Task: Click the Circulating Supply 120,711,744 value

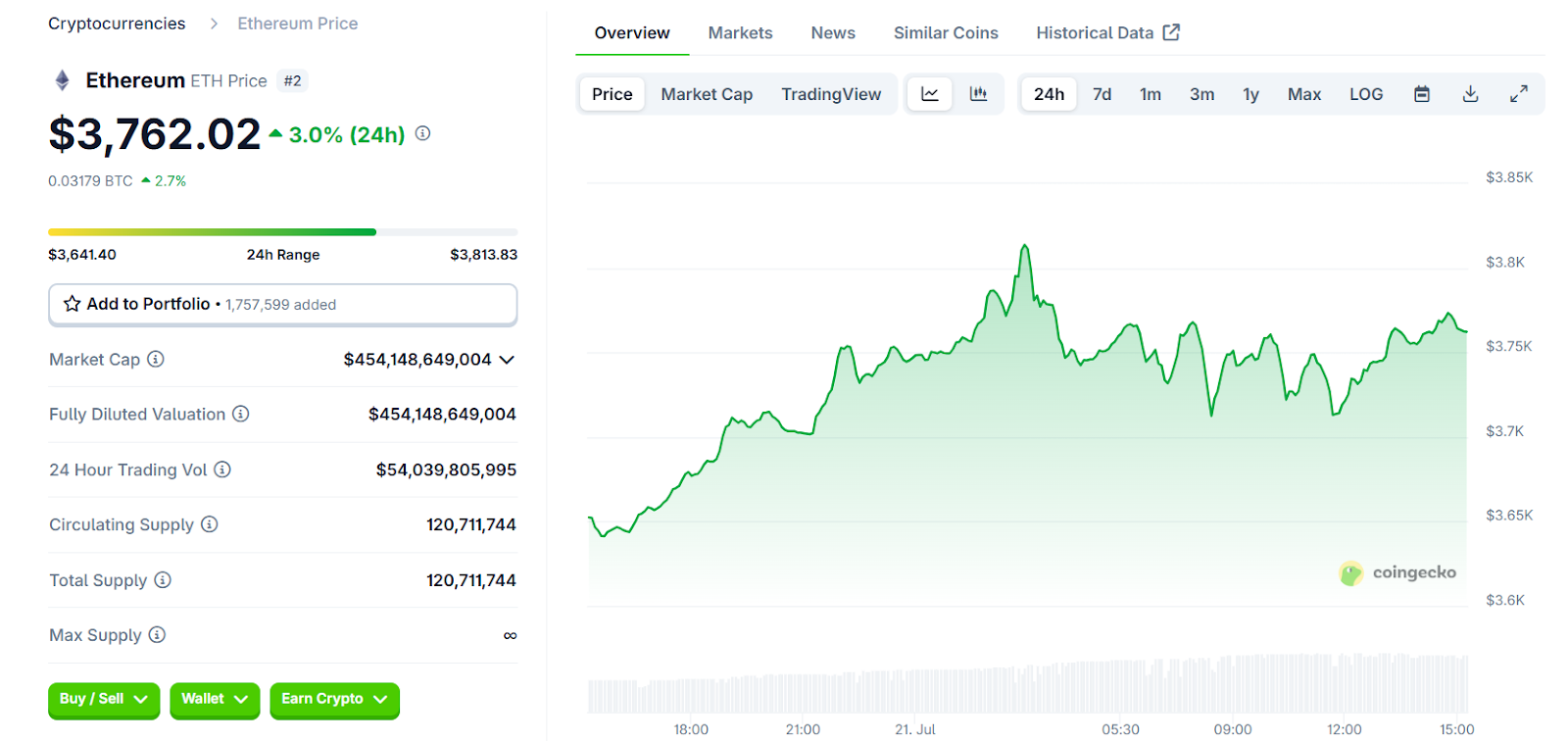Action: pos(471,525)
